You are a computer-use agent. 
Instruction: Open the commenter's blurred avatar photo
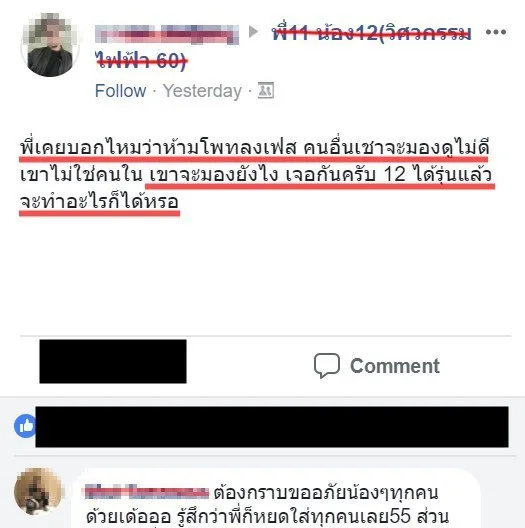click(39, 492)
